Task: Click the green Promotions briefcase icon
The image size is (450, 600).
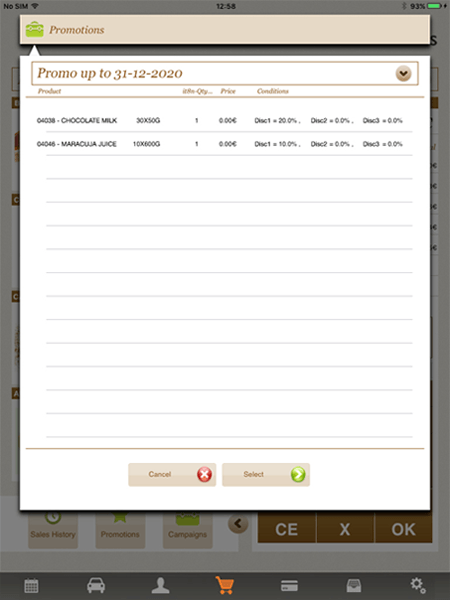Action: pos(34,29)
